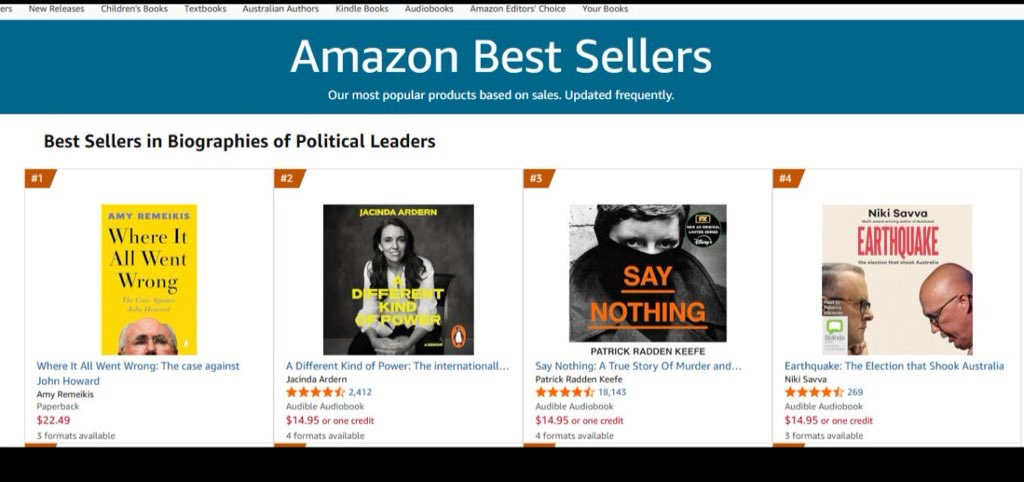
Task: View 18,143 reviews for Say Nothing
Action: 612,392
